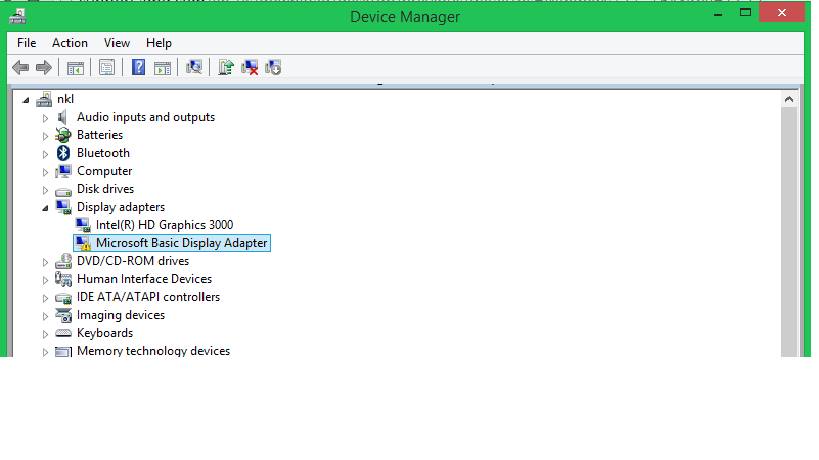Open the Properties toolbar icon

pyautogui.click(x=107, y=67)
